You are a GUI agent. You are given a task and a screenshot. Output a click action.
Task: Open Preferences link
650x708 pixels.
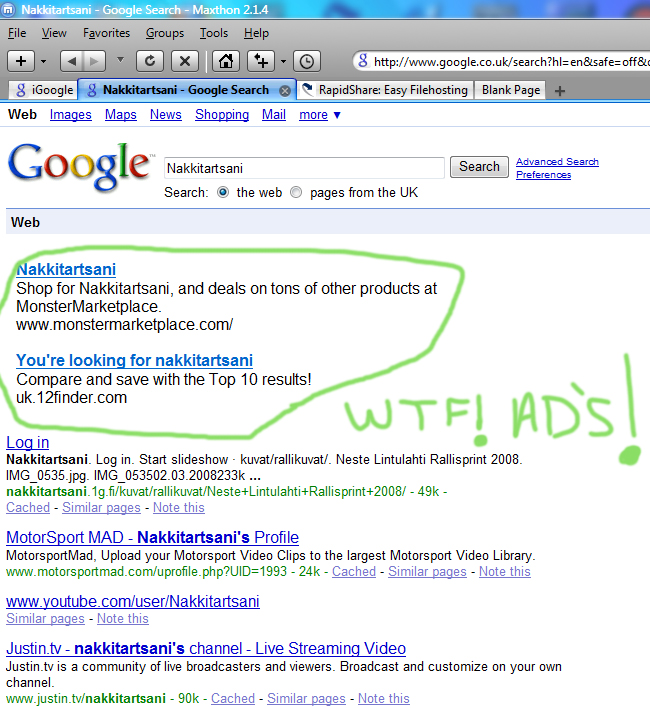tap(543, 175)
